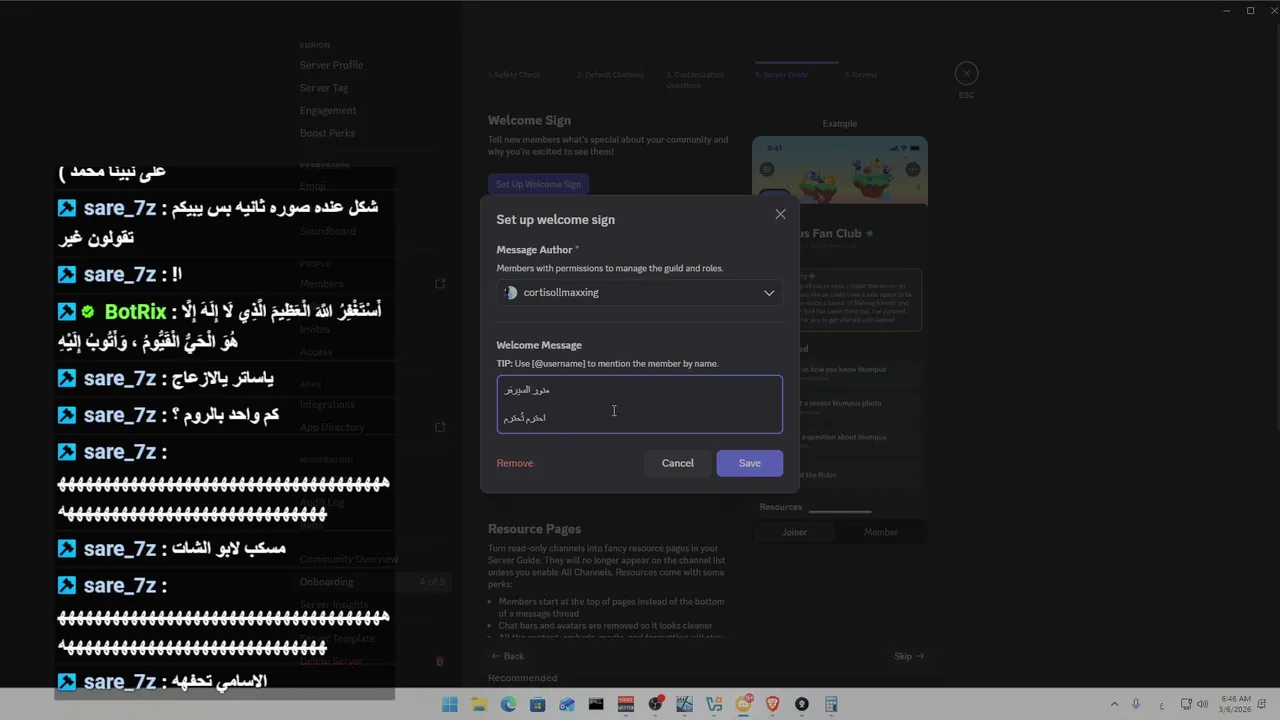Click the volume speaker tray icon

click(1201, 704)
